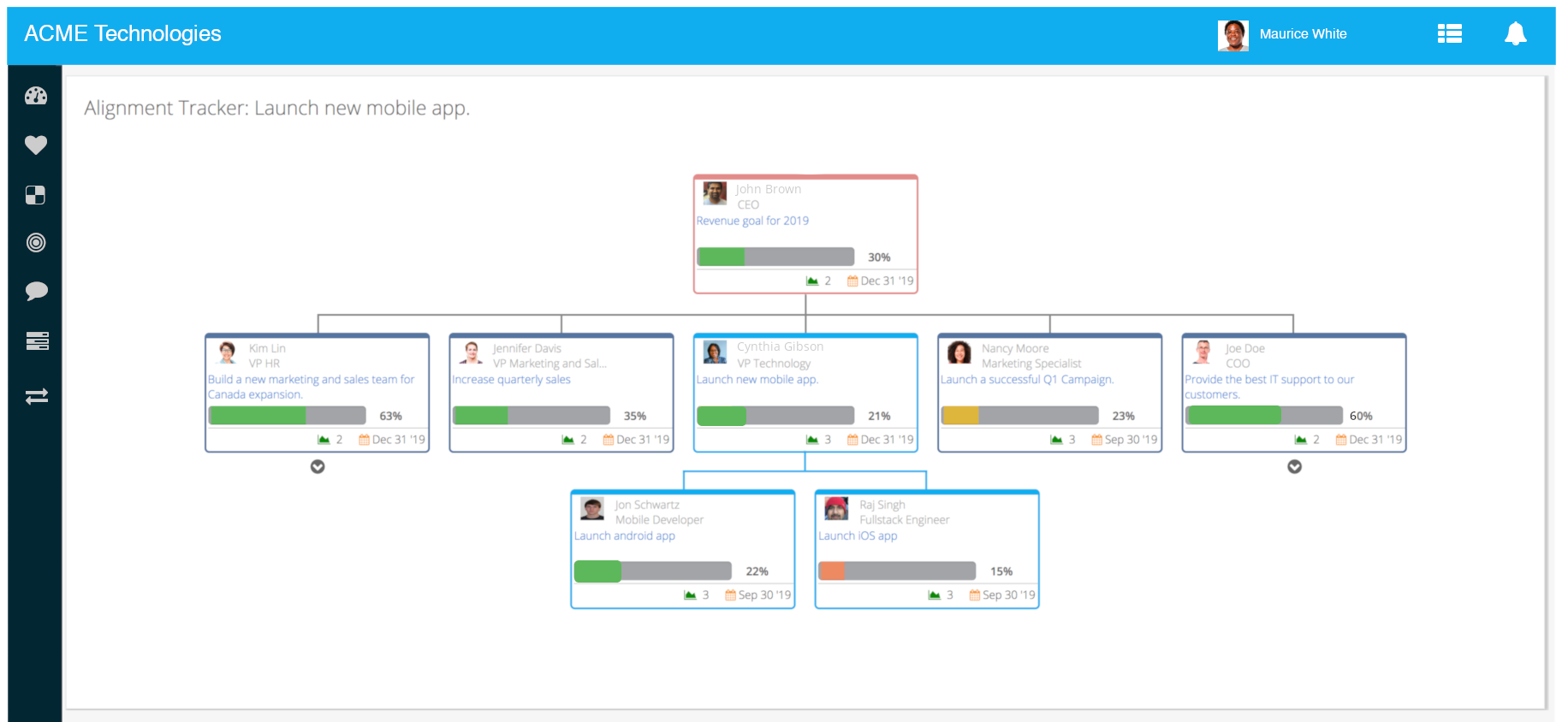This screenshot has height=722, width=1568.
Task: Click calendar due date icon on Cynthia Gibson's card
Action: 852,440
